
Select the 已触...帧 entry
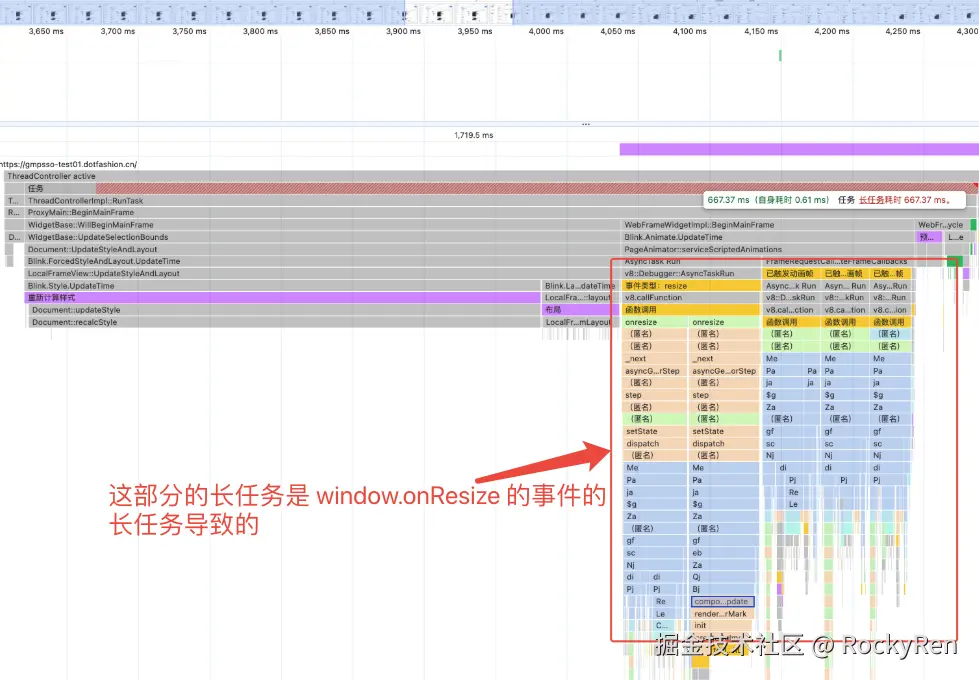click(x=889, y=273)
